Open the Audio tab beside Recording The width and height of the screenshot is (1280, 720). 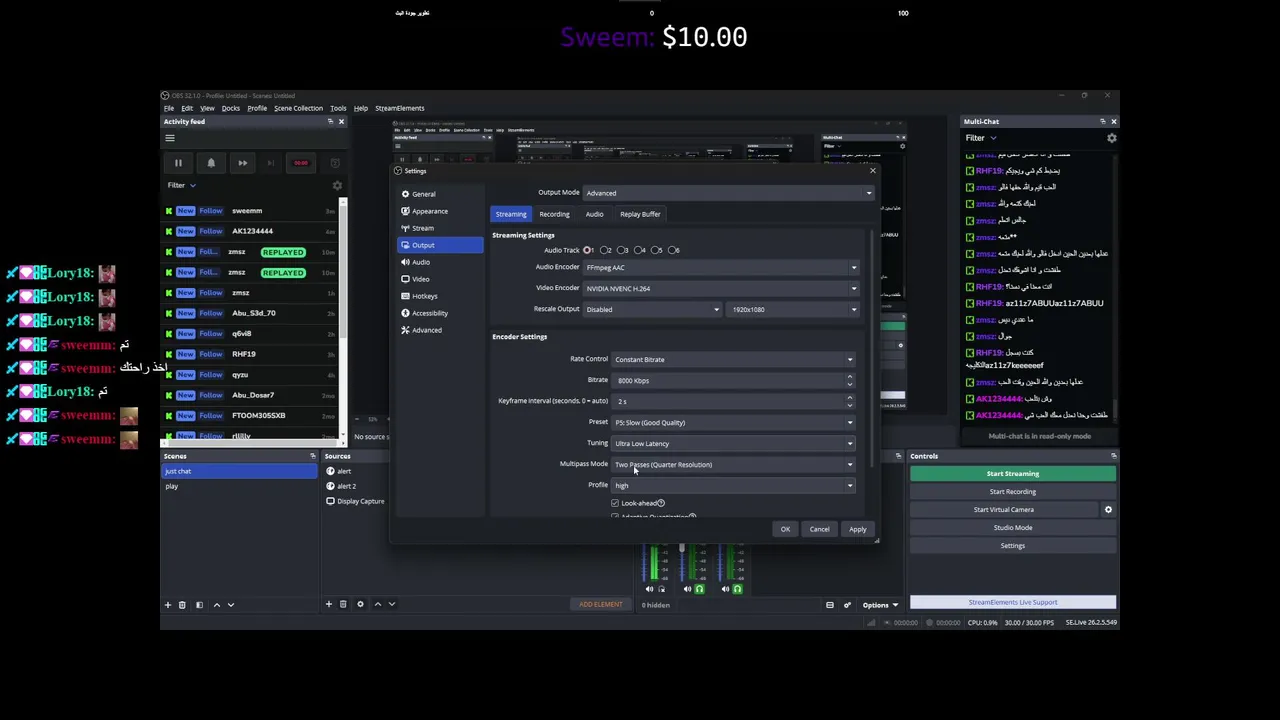tap(594, 214)
